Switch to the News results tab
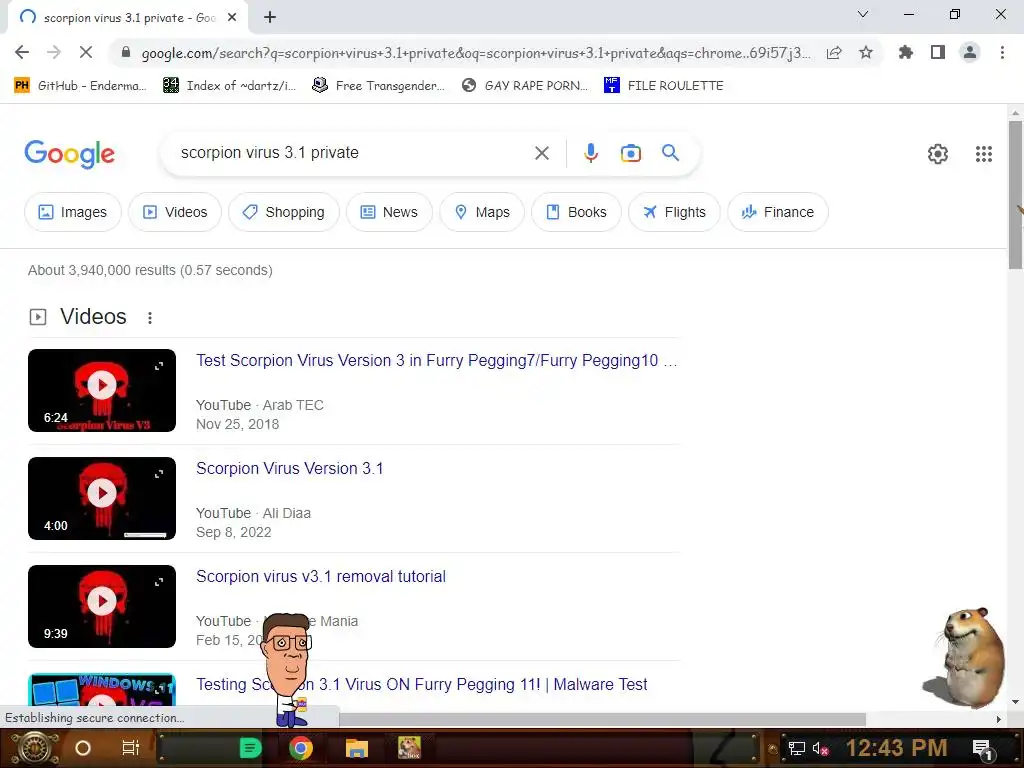The height and width of the screenshot is (768, 1024). [389, 212]
